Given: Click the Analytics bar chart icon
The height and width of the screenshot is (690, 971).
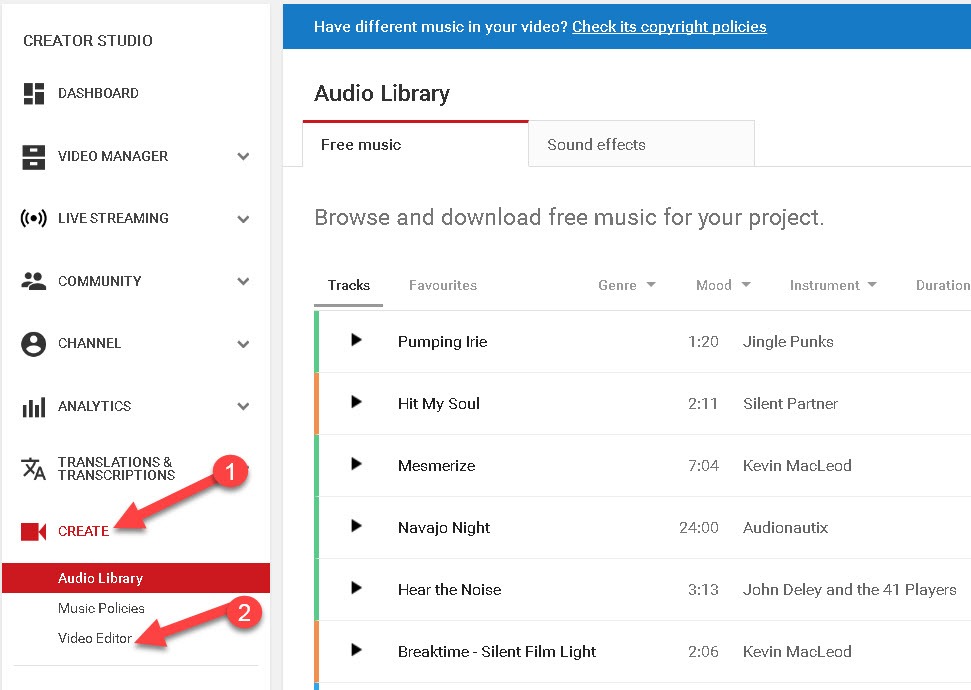Looking at the screenshot, I should pyautogui.click(x=34, y=407).
